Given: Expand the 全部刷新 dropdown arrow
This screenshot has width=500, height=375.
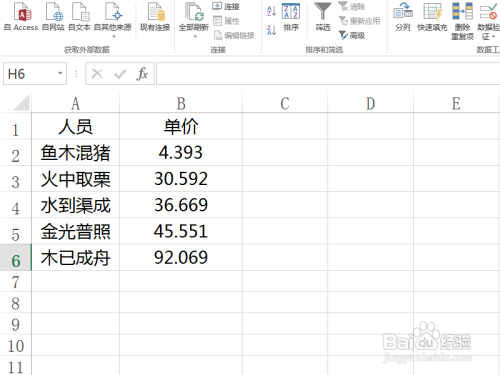Looking at the screenshot, I should [x=195, y=36].
